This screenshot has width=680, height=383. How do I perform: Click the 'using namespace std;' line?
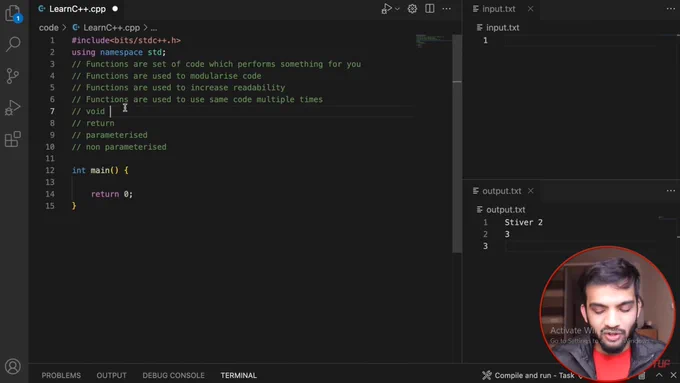[x=119, y=52]
